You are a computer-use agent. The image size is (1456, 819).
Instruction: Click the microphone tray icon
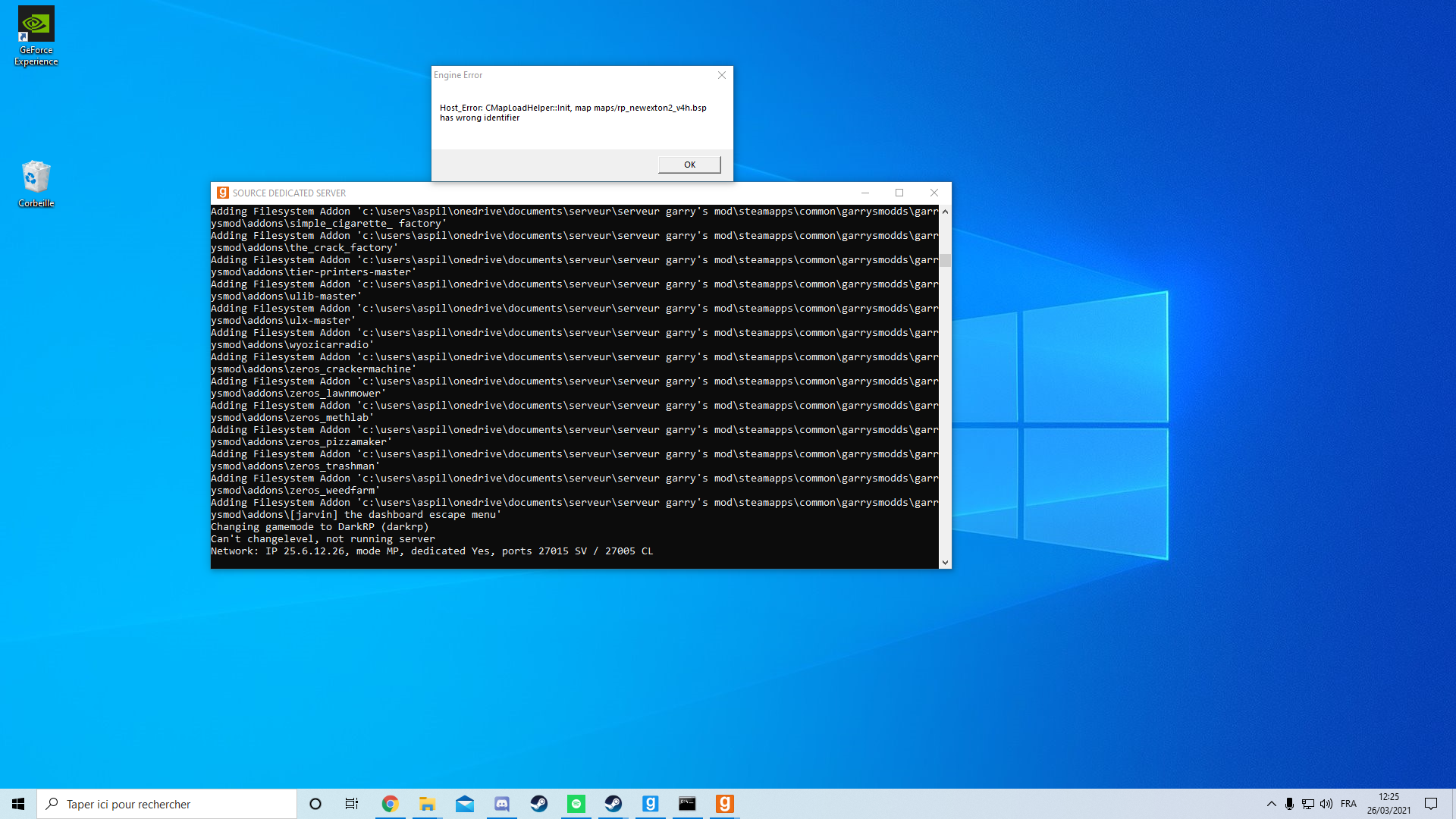(x=1289, y=804)
